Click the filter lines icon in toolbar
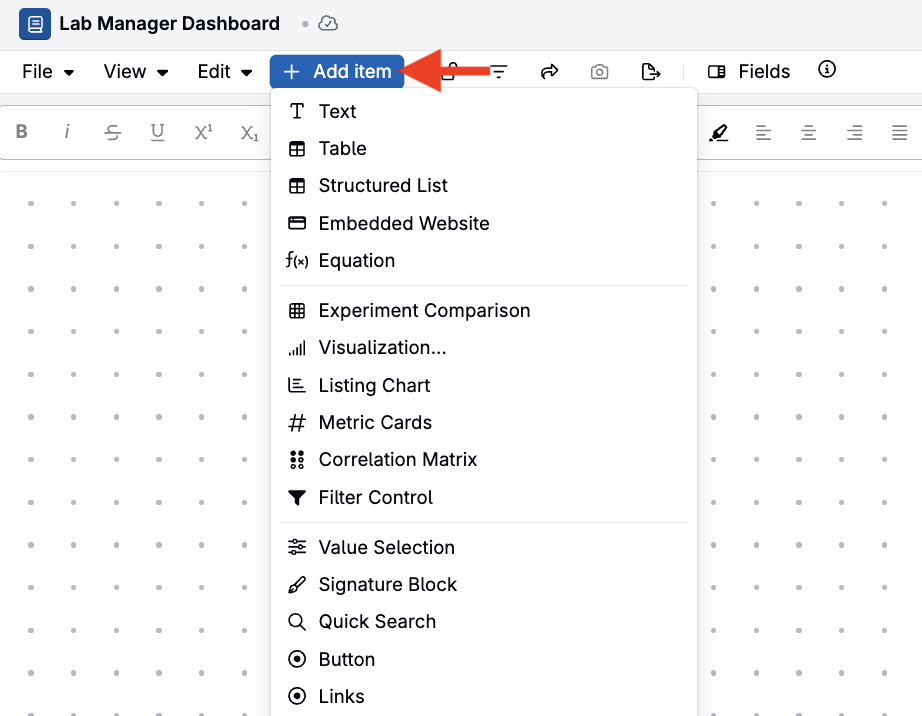Image resolution: width=922 pixels, height=716 pixels. click(499, 72)
